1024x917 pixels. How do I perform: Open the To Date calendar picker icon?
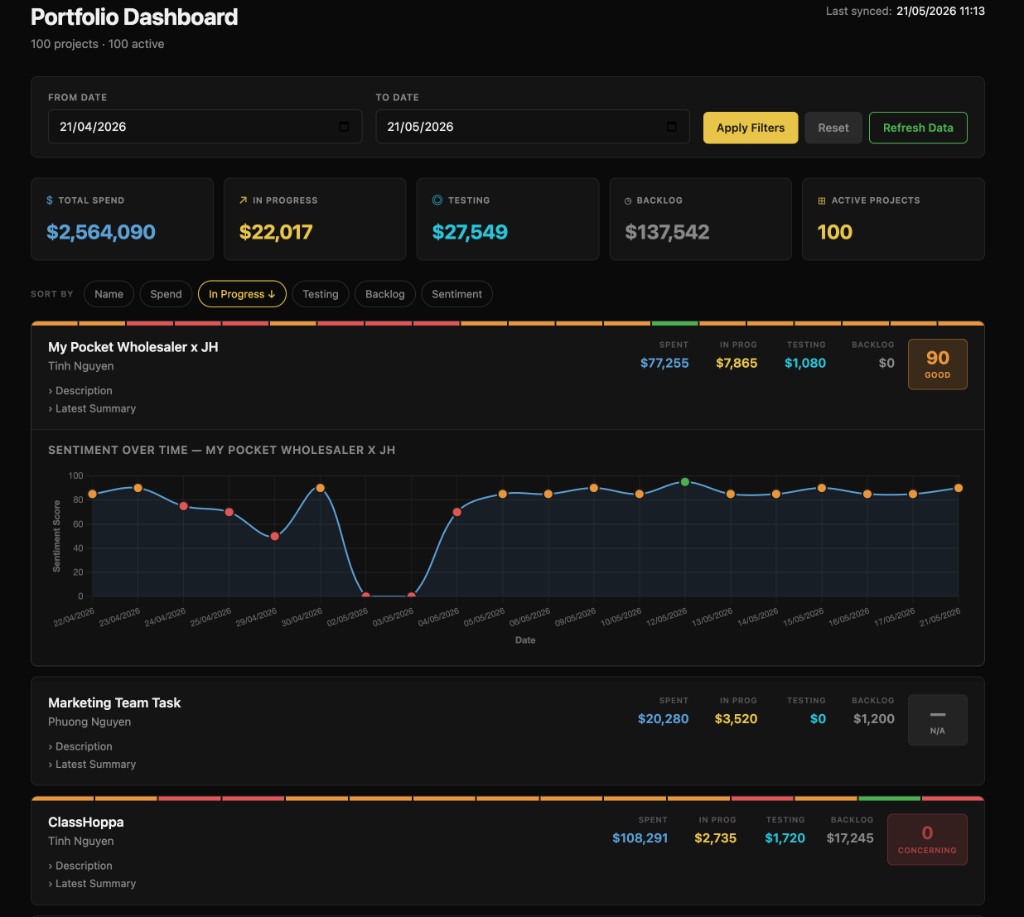pos(671,127)
